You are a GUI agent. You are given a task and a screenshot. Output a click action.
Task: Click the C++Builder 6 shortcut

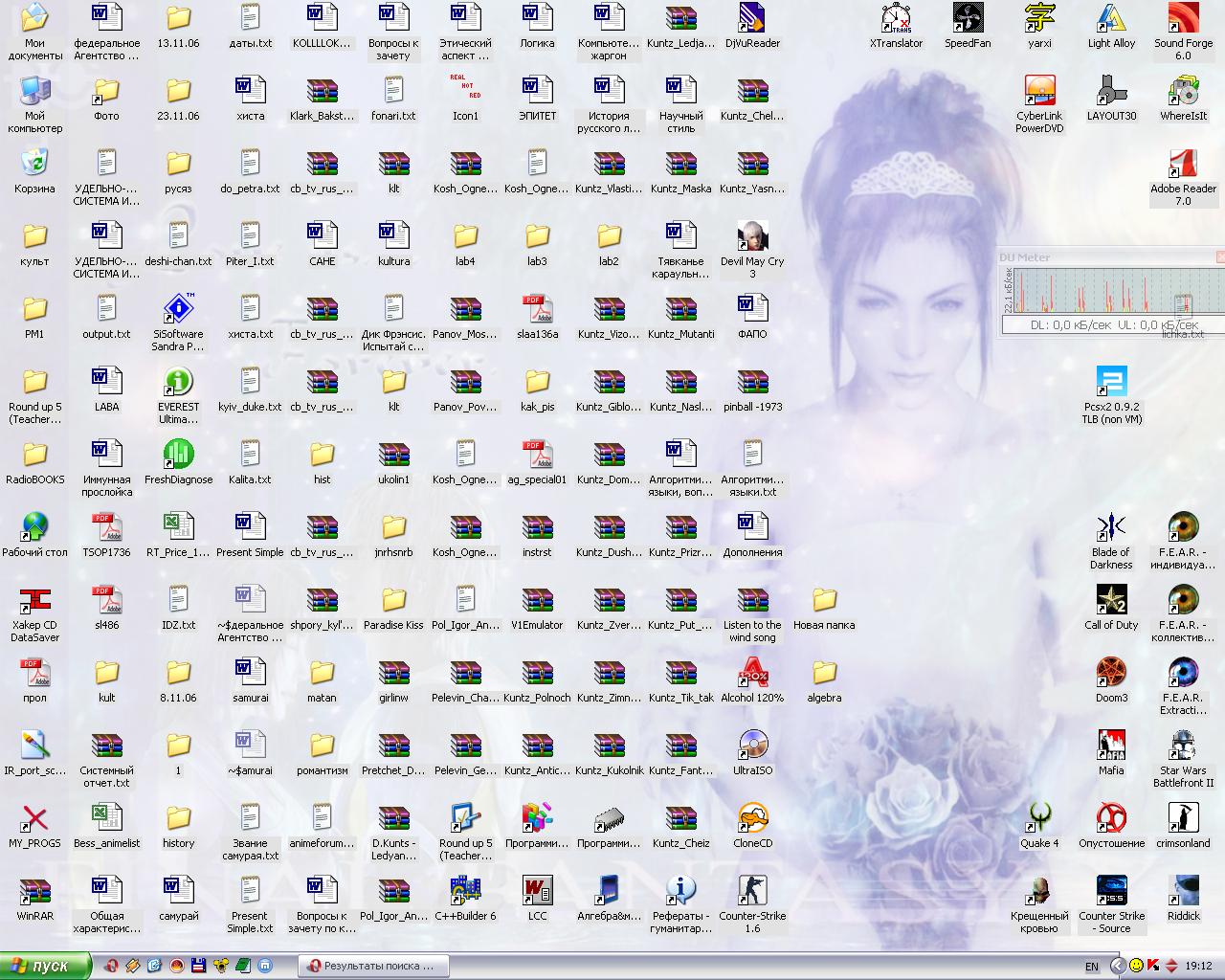[x=465, y=892]
